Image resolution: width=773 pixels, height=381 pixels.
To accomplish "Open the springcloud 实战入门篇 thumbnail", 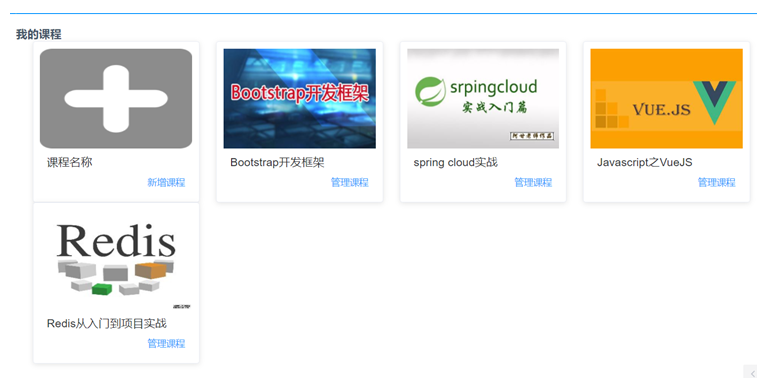I will (x=483, y=99).
